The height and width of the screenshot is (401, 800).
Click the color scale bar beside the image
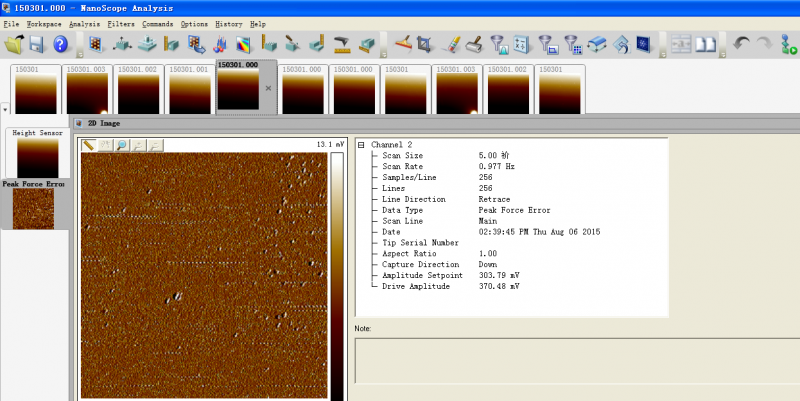coord(337,270)
